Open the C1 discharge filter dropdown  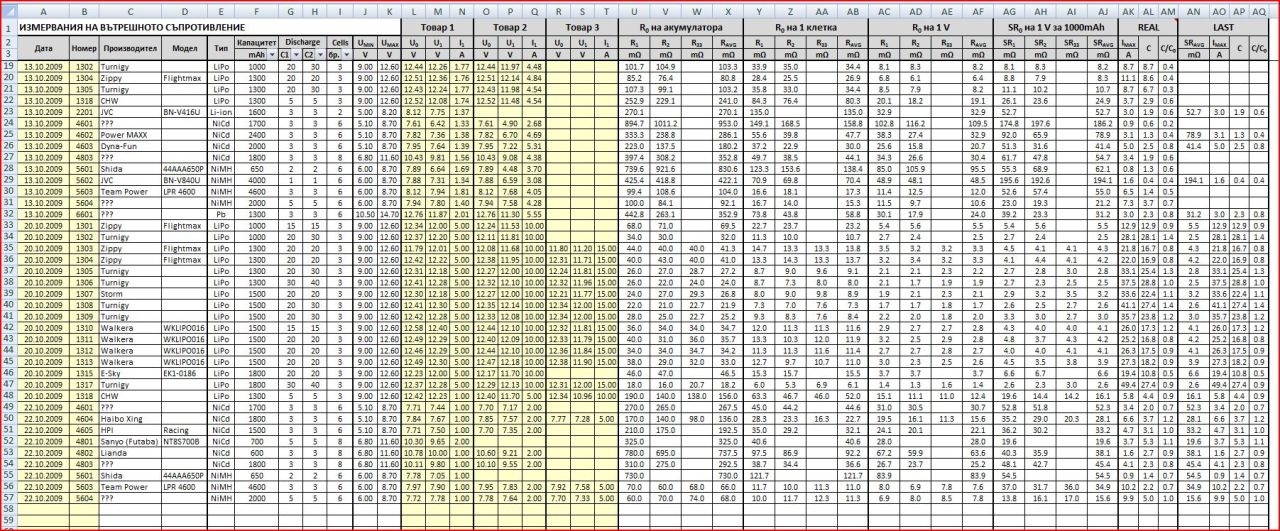[294, 54]
